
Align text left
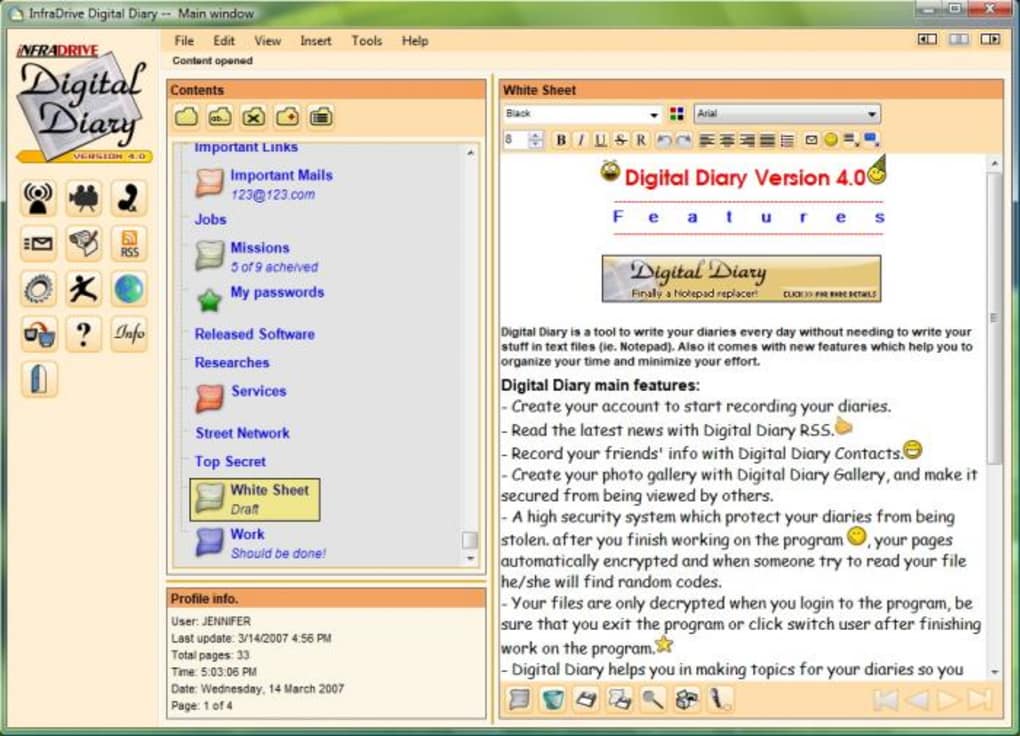coord(706,140)
